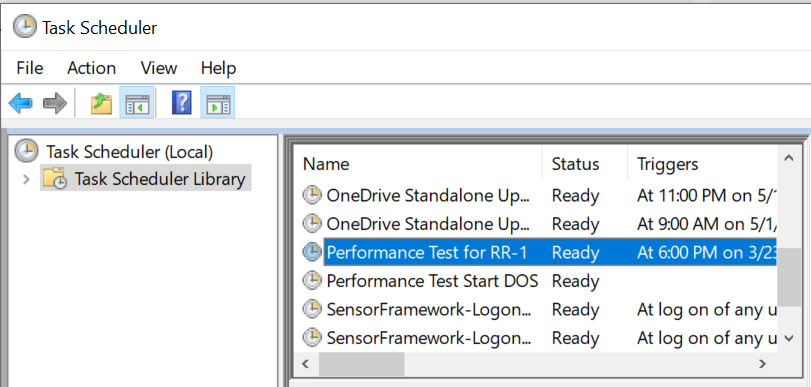This screenshot has width=811, height=387.
Task: Toggle the Show/Hide Console Tree toolbar icon
Action: (137, 102)
